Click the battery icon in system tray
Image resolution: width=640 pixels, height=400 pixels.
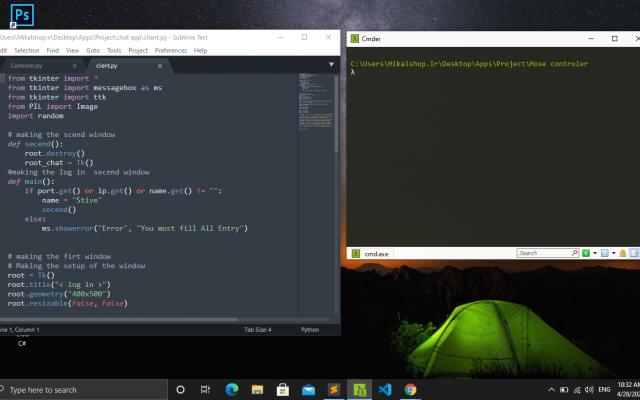pyautogui.click(x=564, y=390)
